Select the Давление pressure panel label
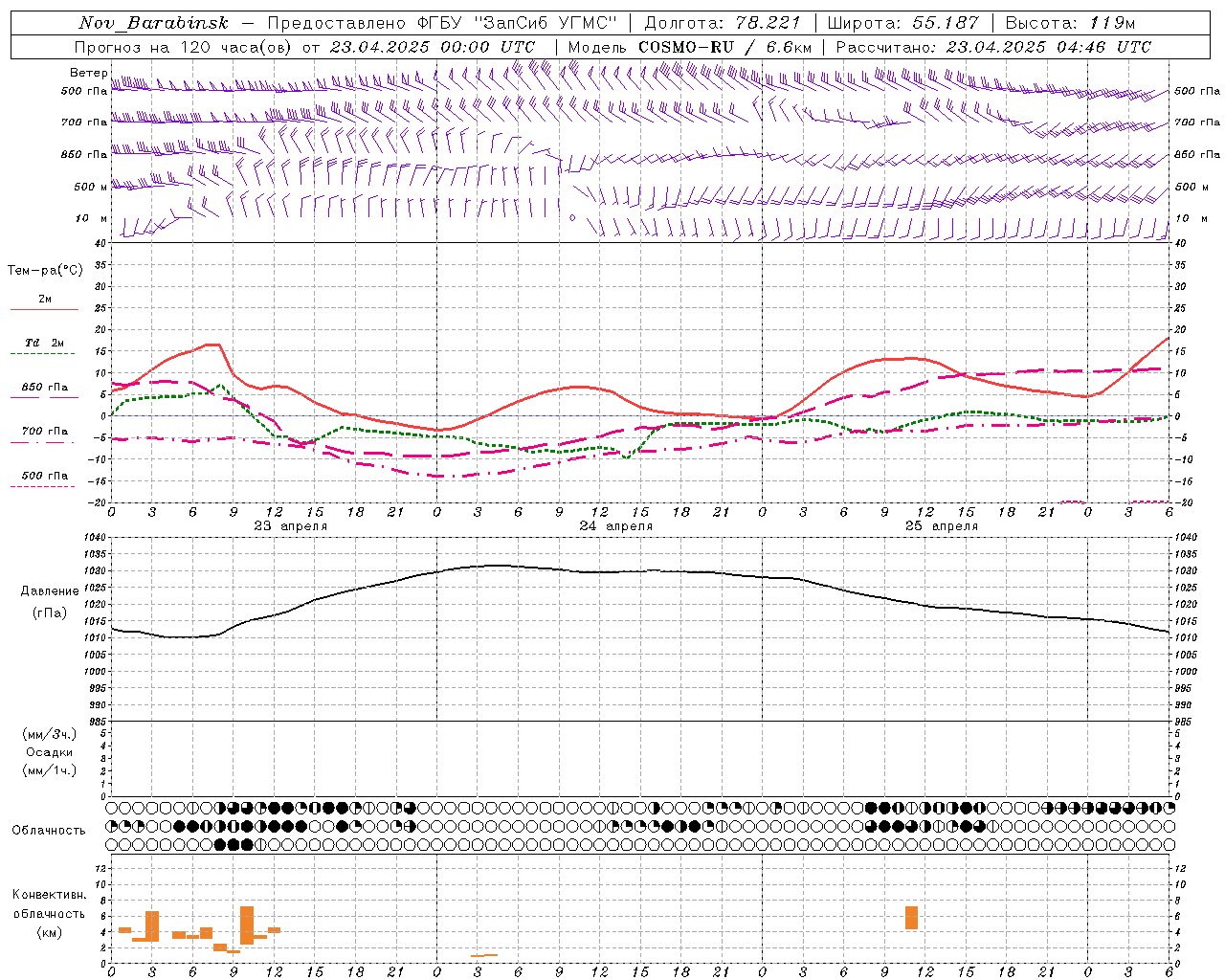Image resolution: width=1225 pixels, height=980 pixels. pos(50,591)
